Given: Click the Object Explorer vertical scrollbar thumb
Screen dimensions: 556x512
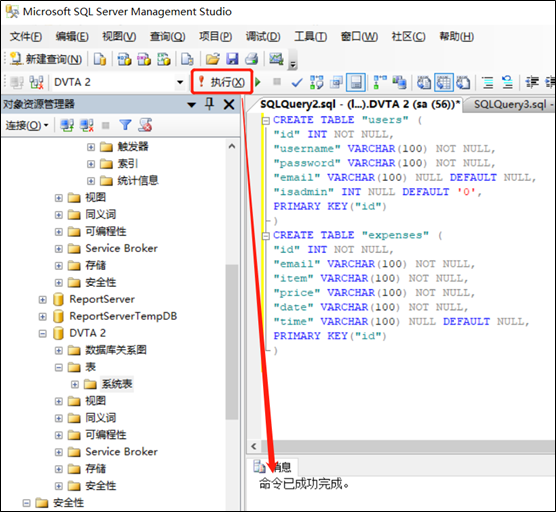Looking at the screenshot, I should coord(232,343).
